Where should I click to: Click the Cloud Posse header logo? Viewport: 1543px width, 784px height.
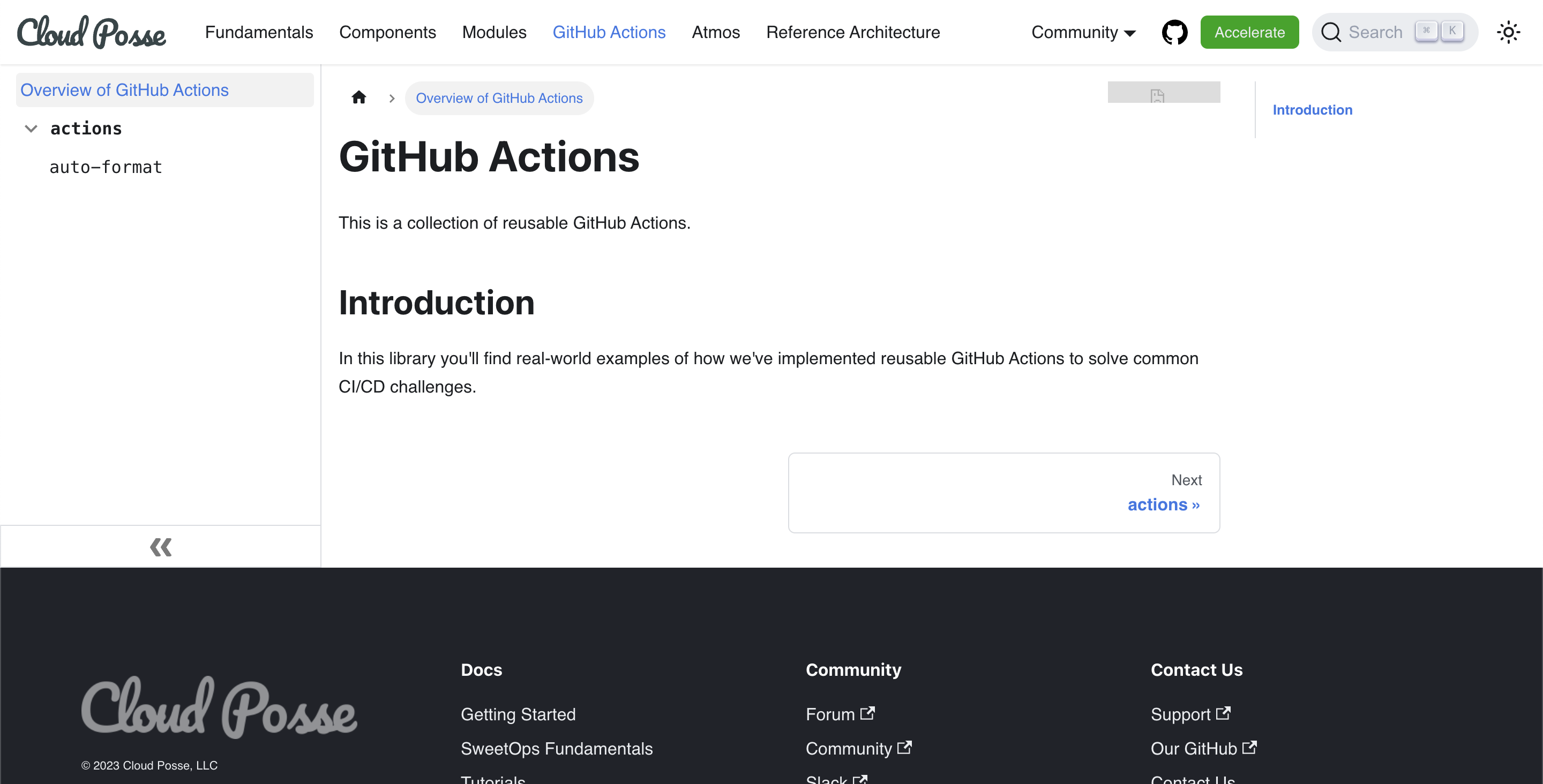click(x=92, y=32)
